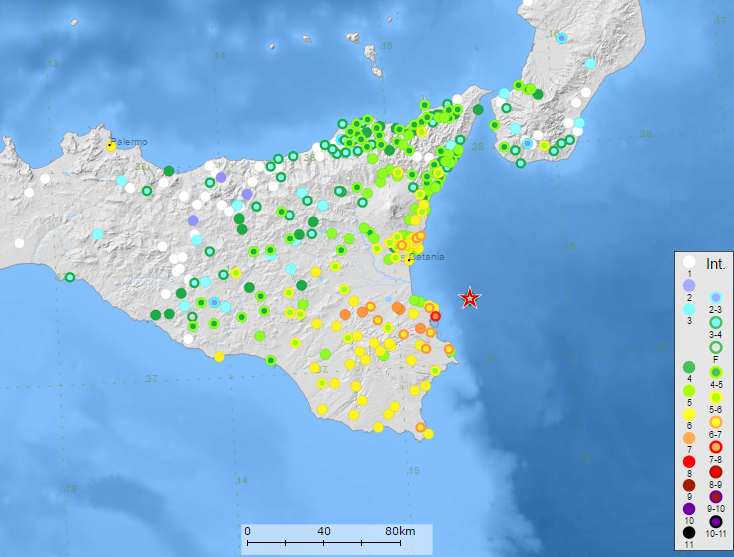Click the dark green intensity 4 swatch

689,367
